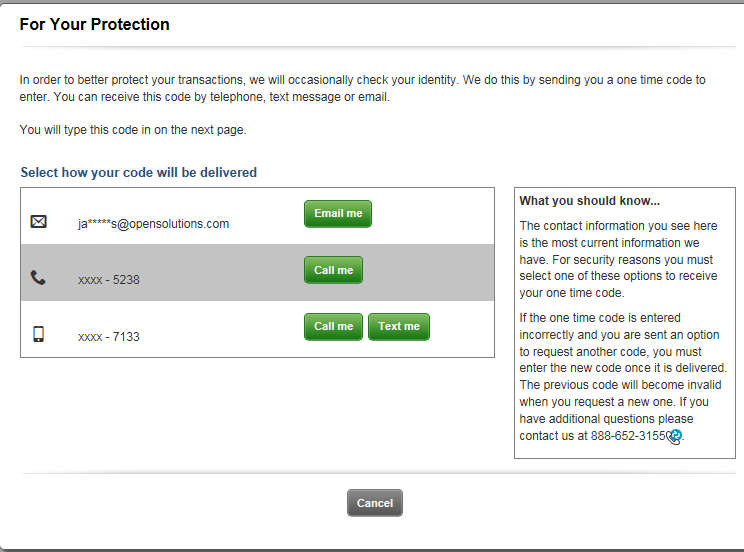The height and width of the screenshot is (552, 744).
Task: Click the mobile phone icon
Action: pyautogui.click(x=38, y=334)
